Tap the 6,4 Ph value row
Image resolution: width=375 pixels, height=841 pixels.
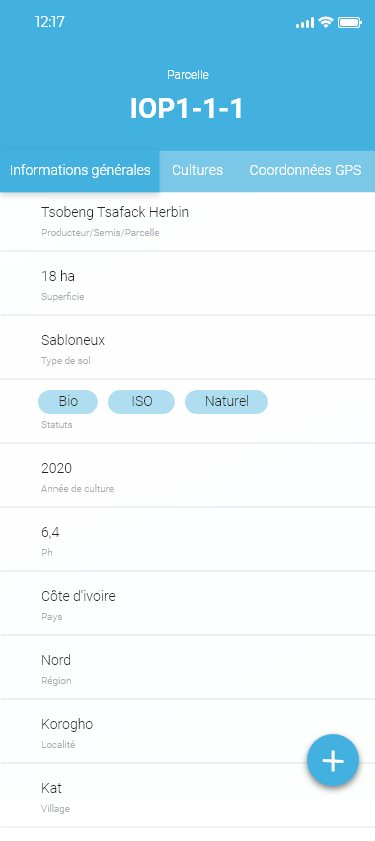(187, 539)
